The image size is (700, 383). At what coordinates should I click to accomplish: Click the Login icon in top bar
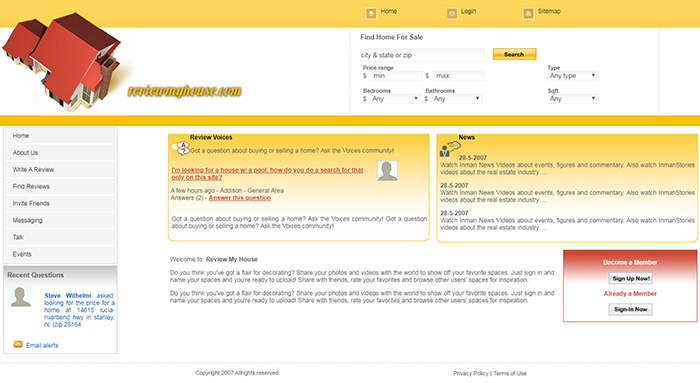(452, 13)
